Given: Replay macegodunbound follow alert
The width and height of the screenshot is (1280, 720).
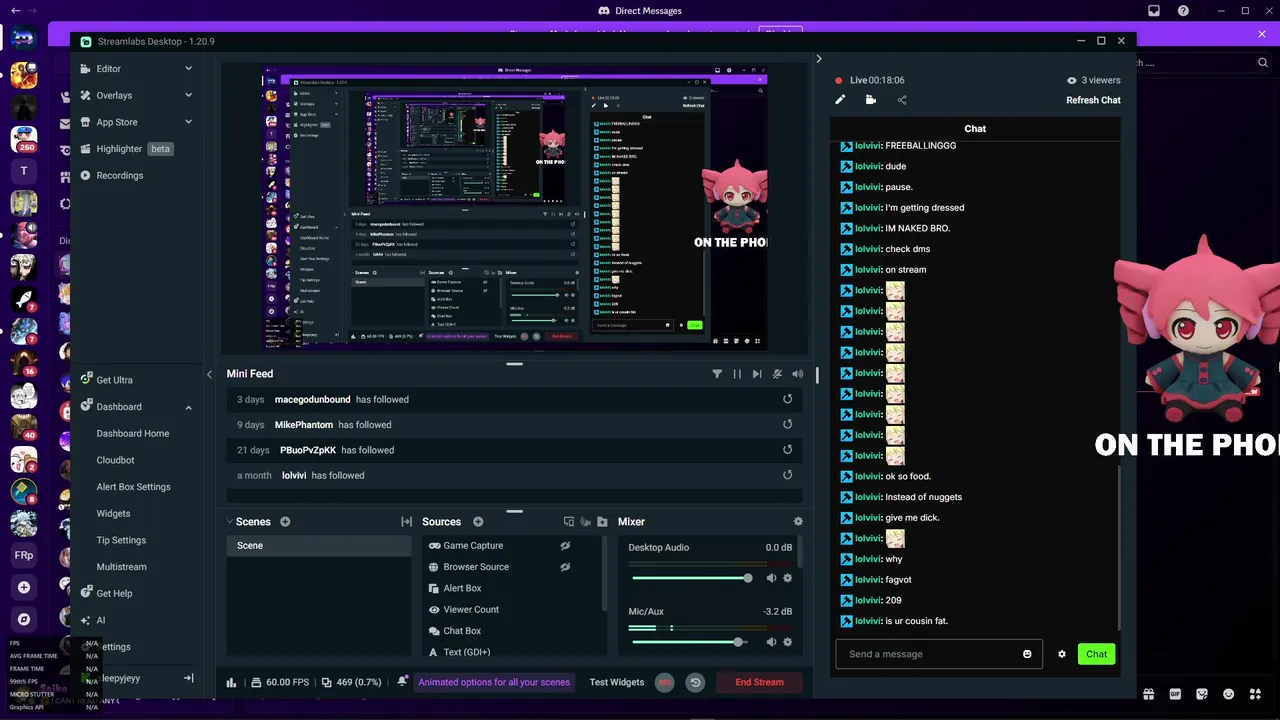Looking at the screenshot, I should (787, 399).
